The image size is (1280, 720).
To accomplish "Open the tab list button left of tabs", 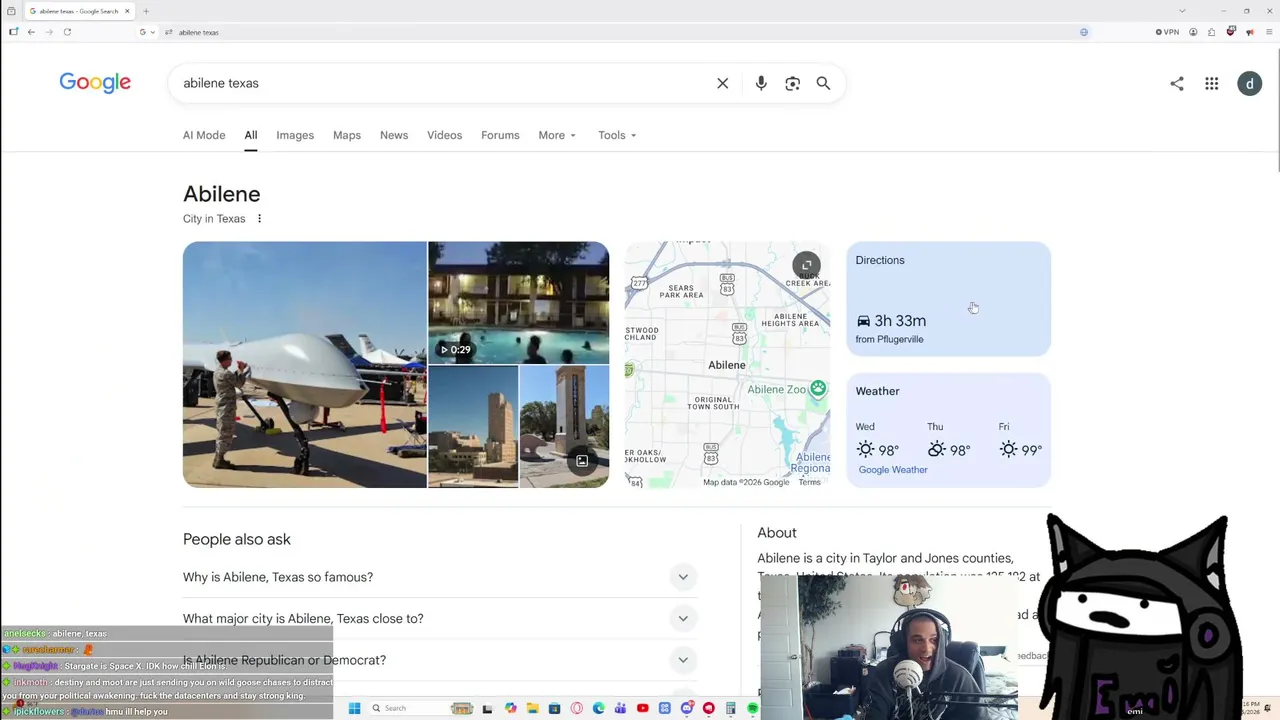I will pos(11,11).
